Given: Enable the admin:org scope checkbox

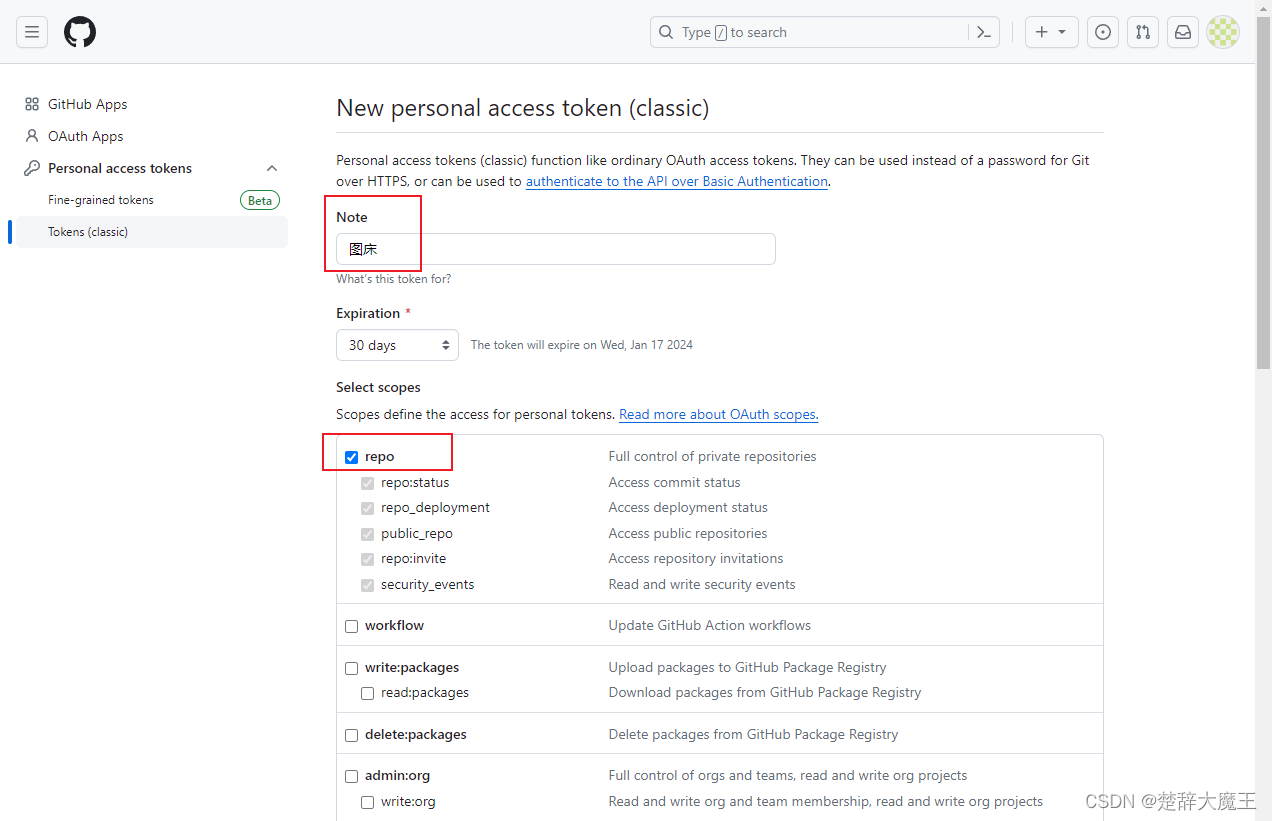Looking at the screenshot, I should (351, 776).
